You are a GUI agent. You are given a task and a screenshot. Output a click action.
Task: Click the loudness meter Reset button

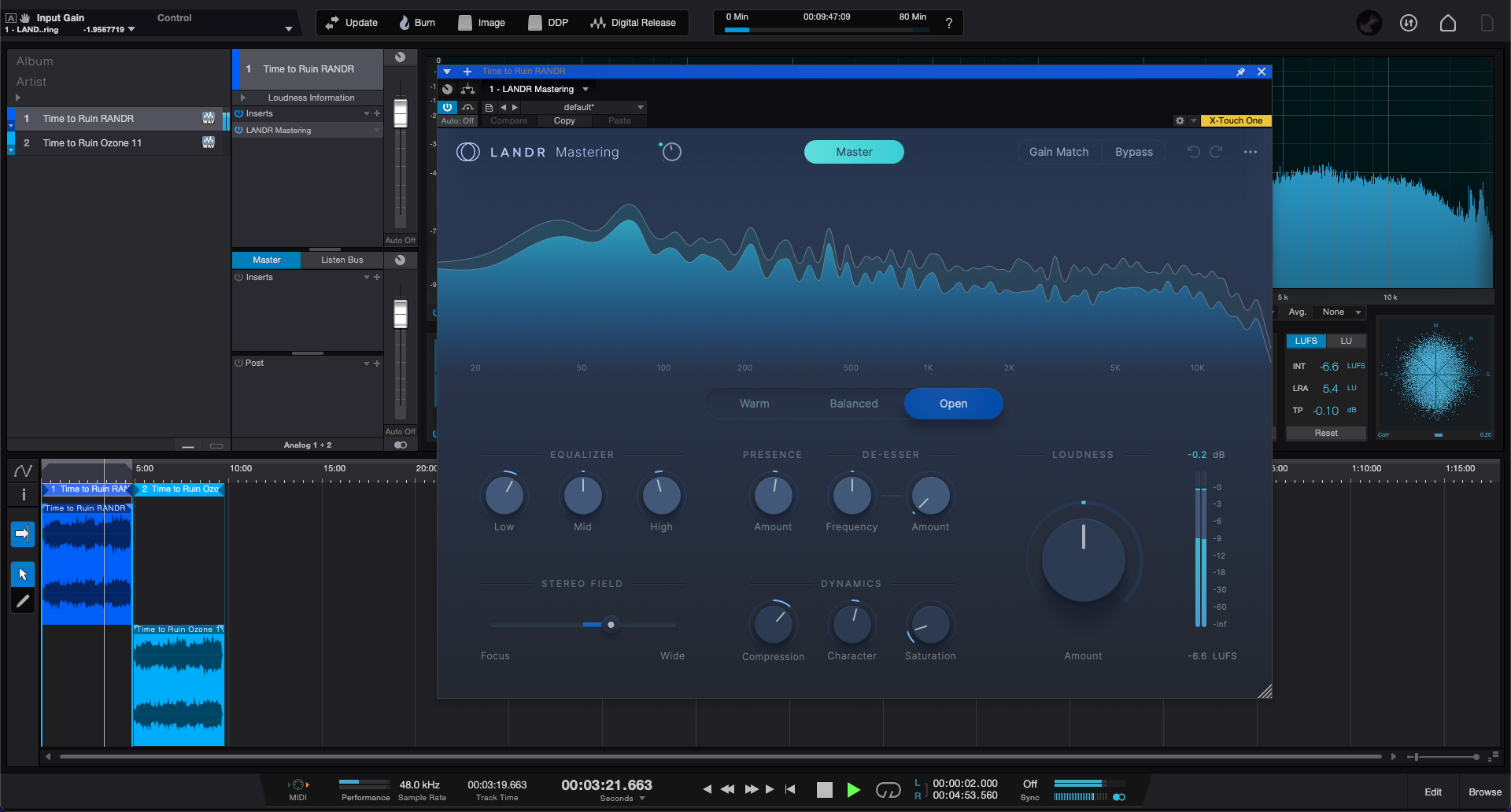point(1325,433)
